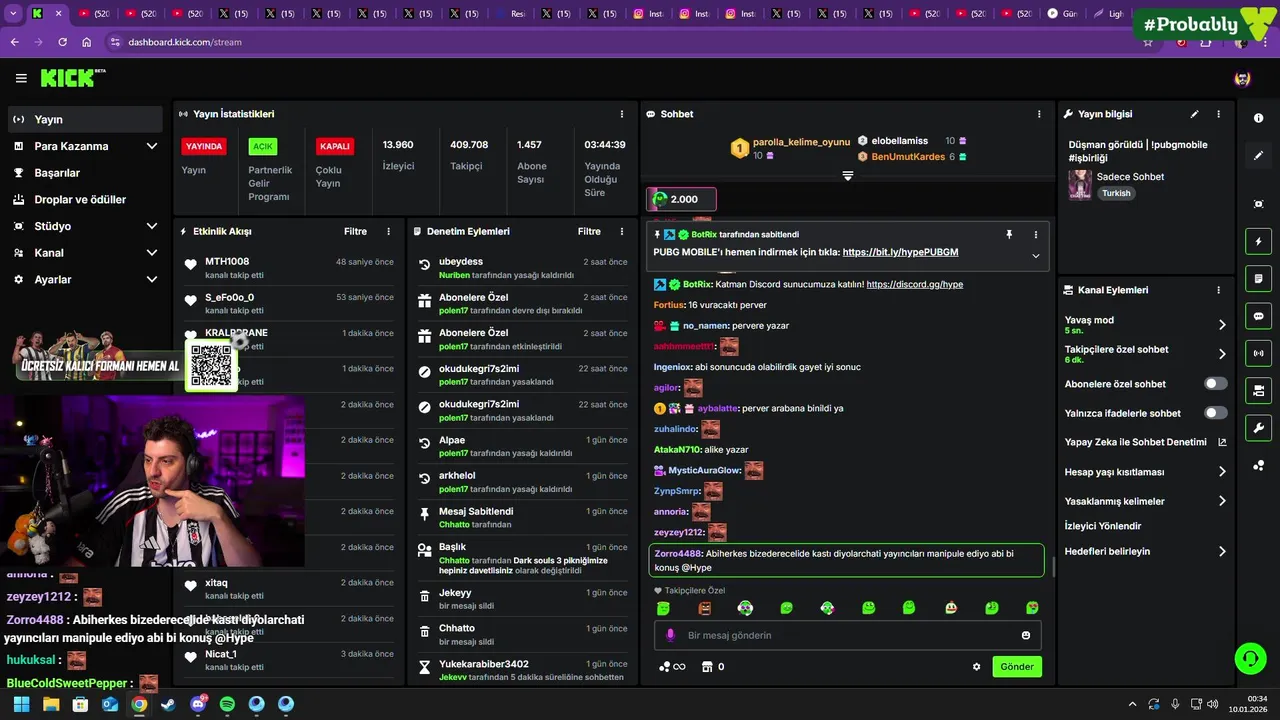
Task: Click the 2.000 reward badge in chat
Action: pyautogui.click(x=681, y=199)
